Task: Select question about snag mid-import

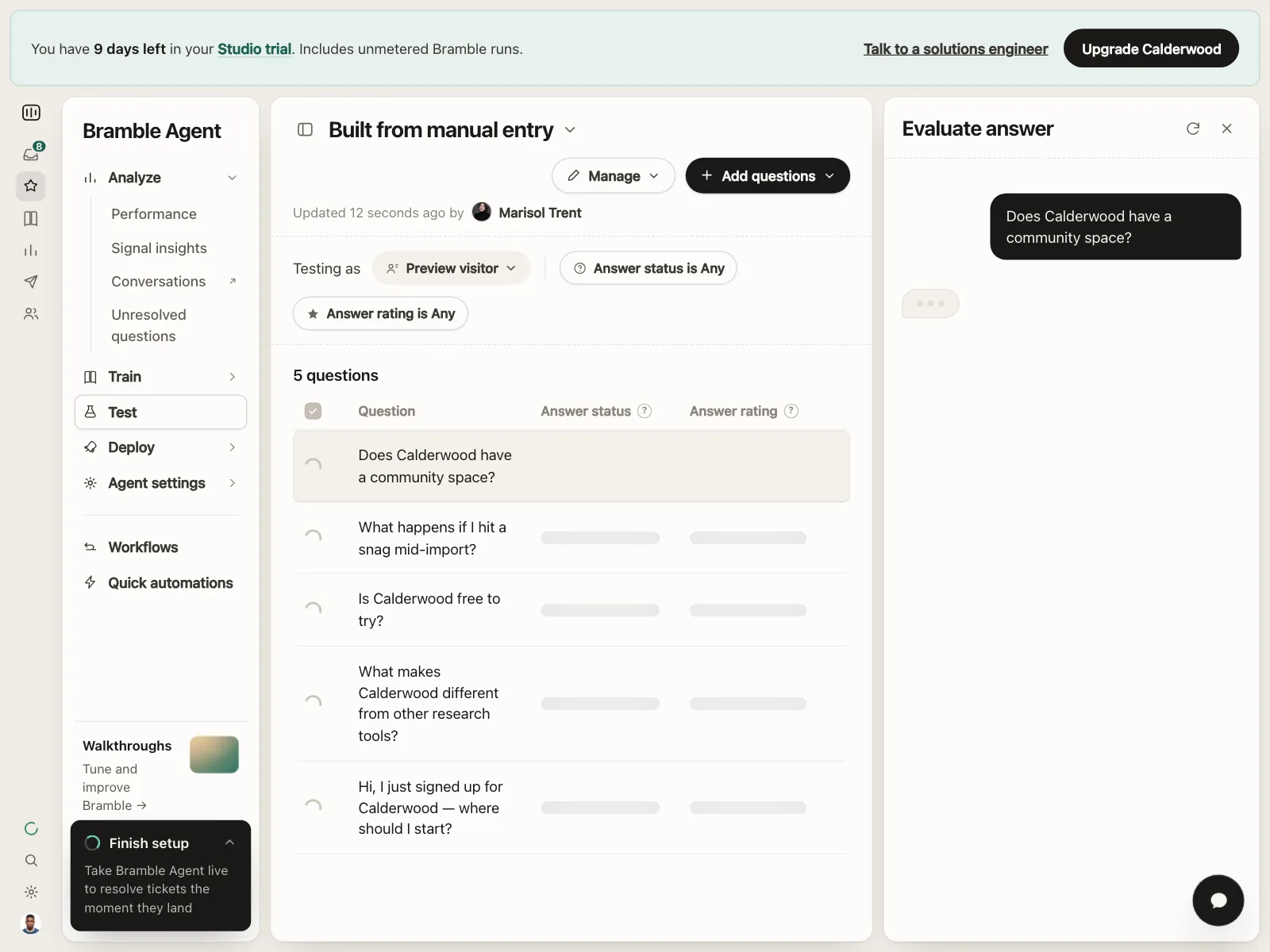Action: pos(571,538)
